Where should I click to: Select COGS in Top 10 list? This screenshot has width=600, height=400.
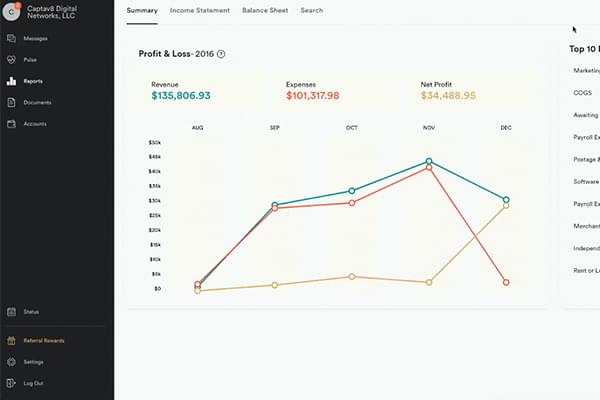[582, 93]
